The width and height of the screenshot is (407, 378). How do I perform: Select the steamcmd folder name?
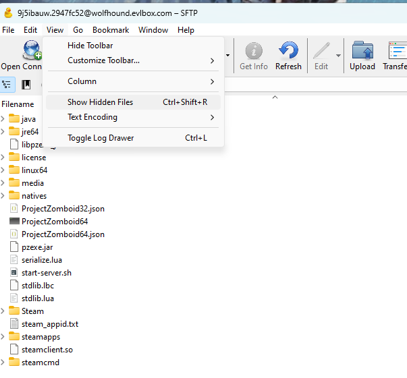pos(40,362)
